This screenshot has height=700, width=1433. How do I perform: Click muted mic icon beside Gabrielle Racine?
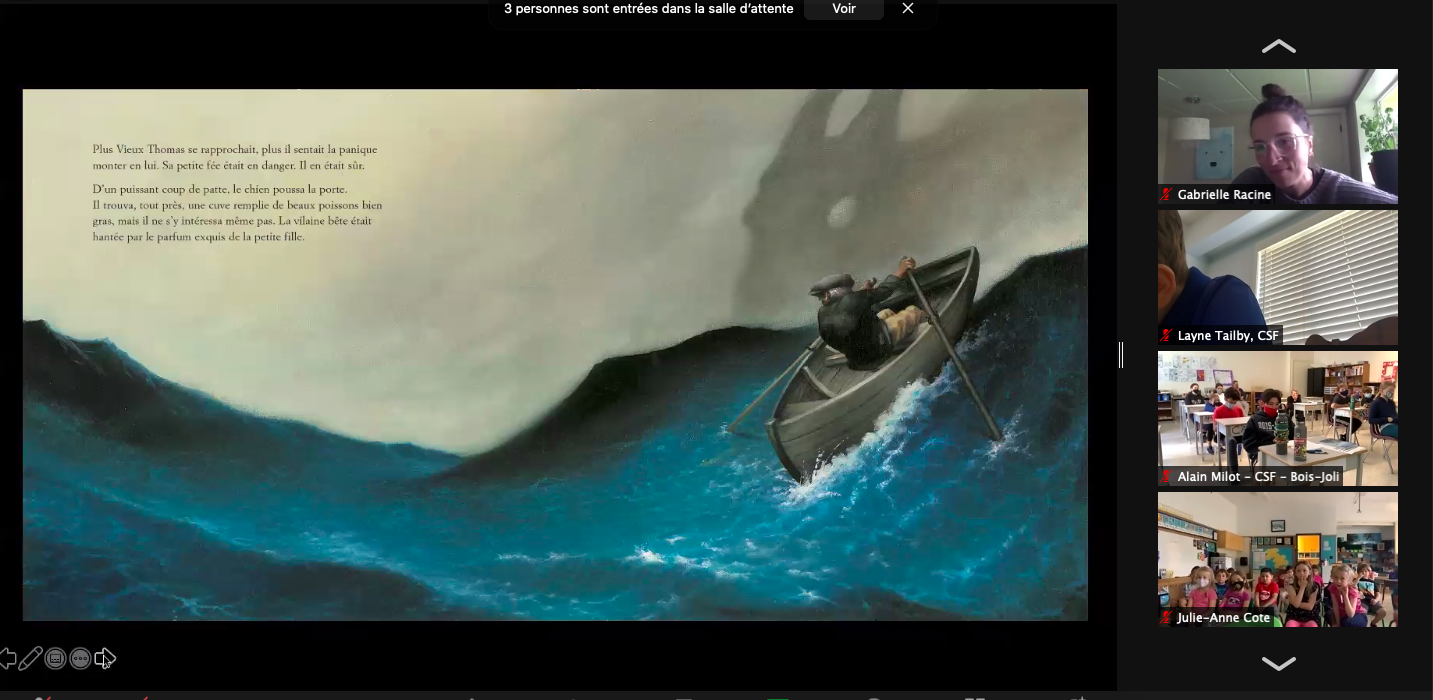(x=1166, y=195)
